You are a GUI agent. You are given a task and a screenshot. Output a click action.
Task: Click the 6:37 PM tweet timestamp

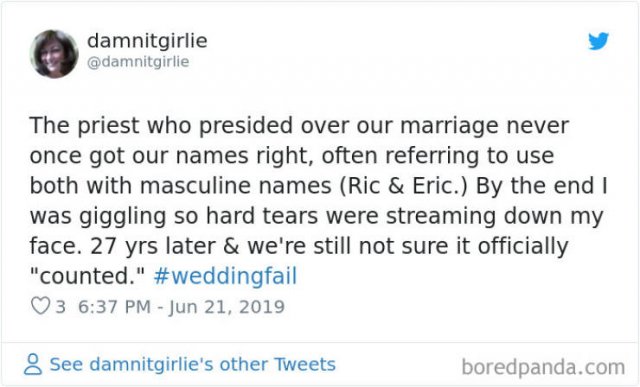[114, 307]
